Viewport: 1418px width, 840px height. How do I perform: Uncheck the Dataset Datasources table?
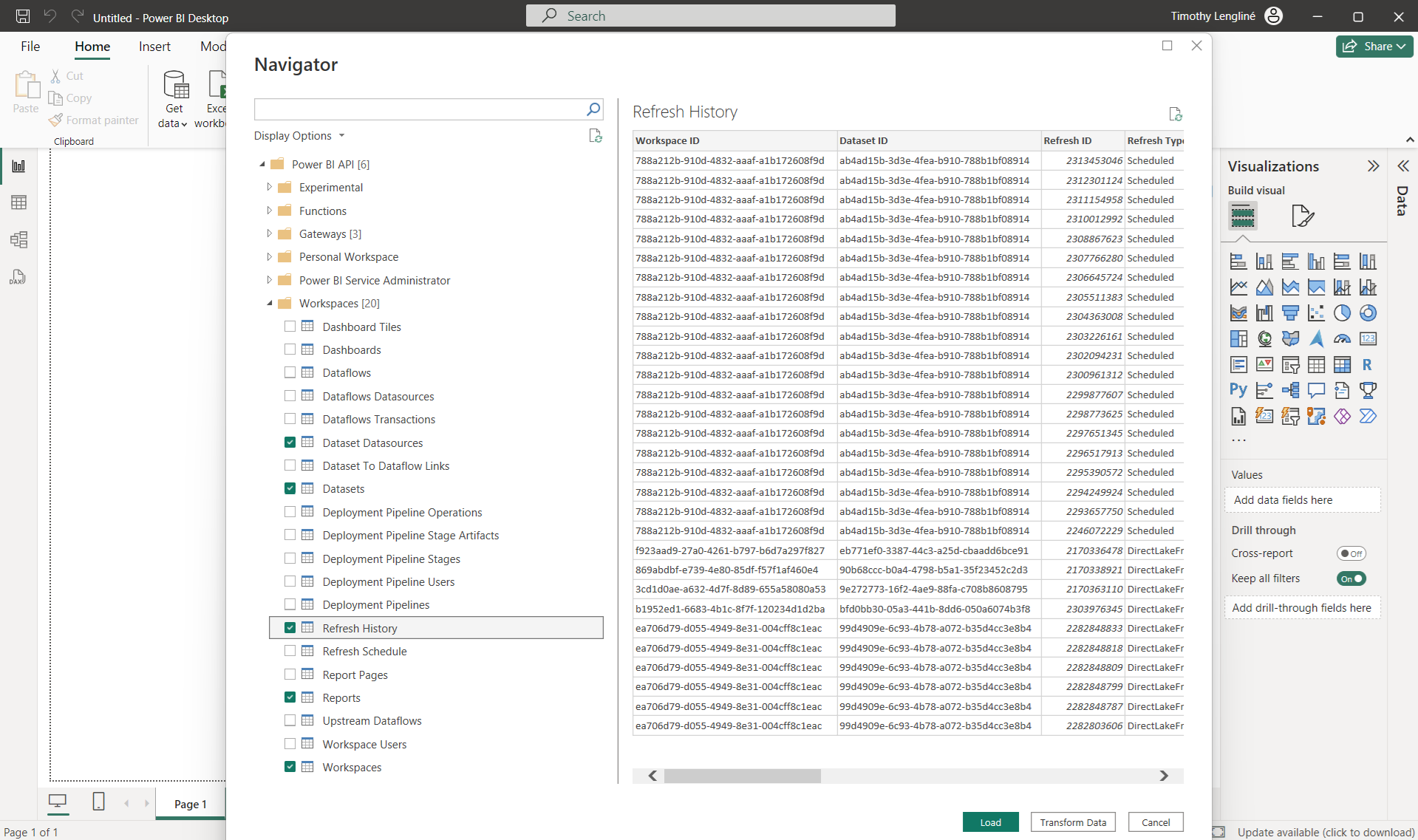pyautogui.click(x=290, y=443)
